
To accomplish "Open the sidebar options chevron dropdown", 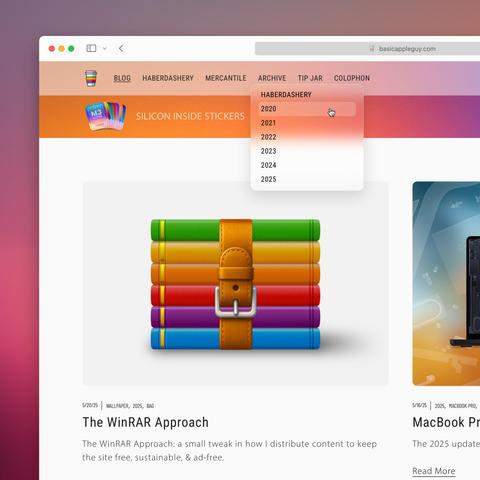I will [104, 49].
